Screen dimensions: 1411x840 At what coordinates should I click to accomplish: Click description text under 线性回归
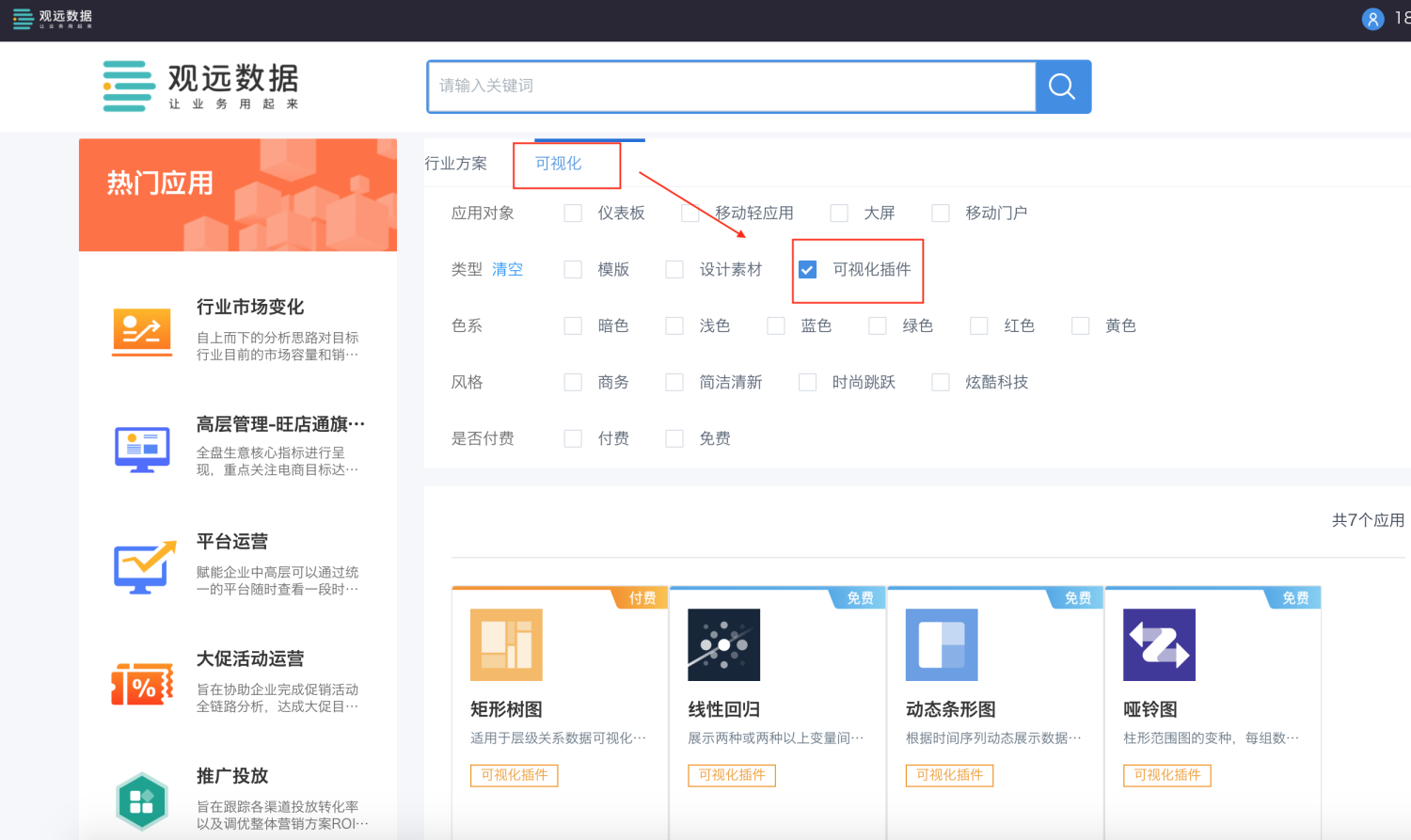(x=776, y=738)
